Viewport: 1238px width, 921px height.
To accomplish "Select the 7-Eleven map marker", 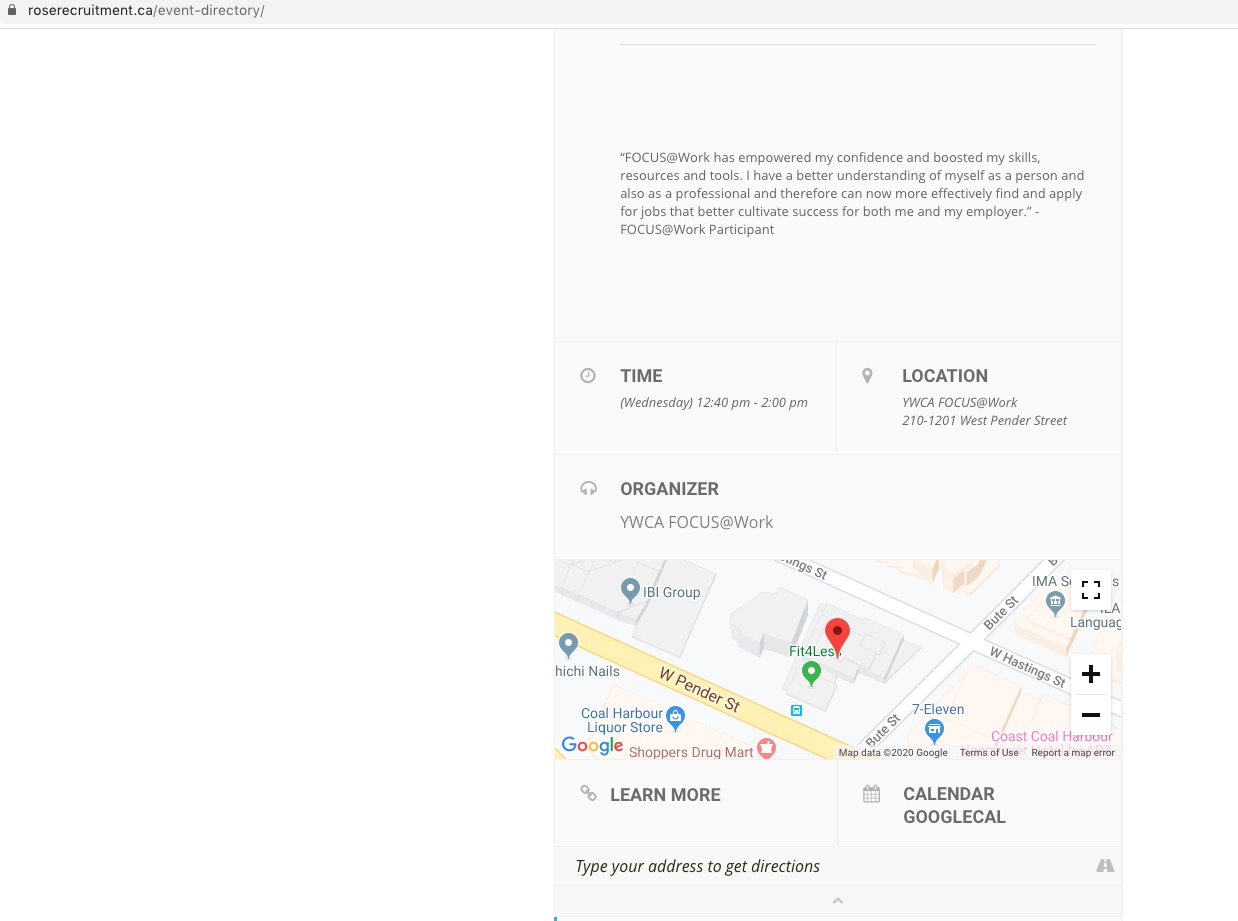I will click(934, 729).
